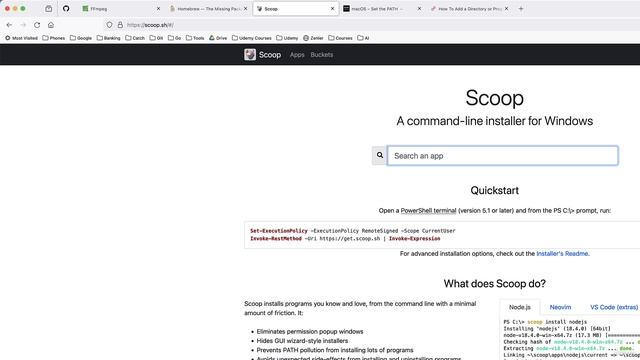Viewport: 640px width, 360px height.
Task: Open the Catch bookmarks folder
Action: (135, 38)
